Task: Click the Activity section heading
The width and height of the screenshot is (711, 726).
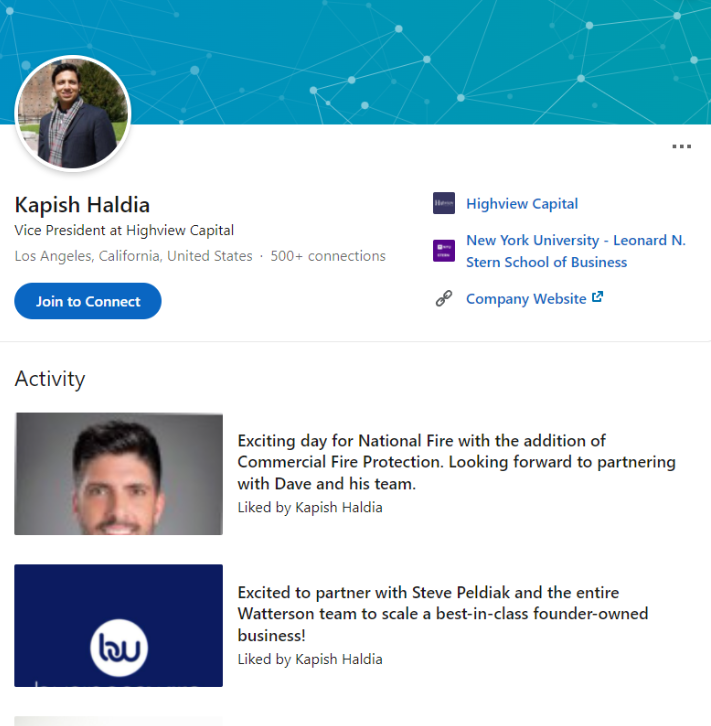Action: (50, 379)
